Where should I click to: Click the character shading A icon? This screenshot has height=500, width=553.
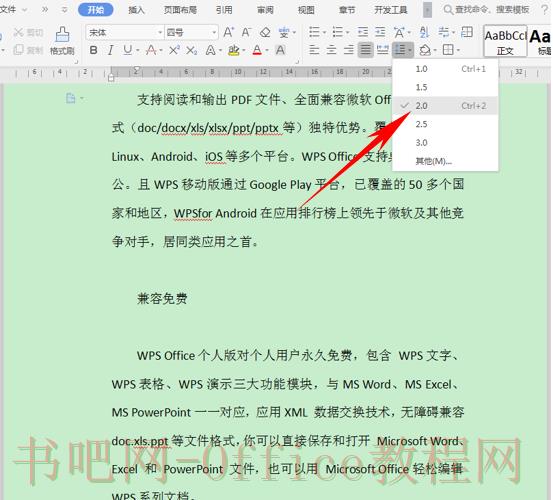pyautogui.click(x=280, y=50)
